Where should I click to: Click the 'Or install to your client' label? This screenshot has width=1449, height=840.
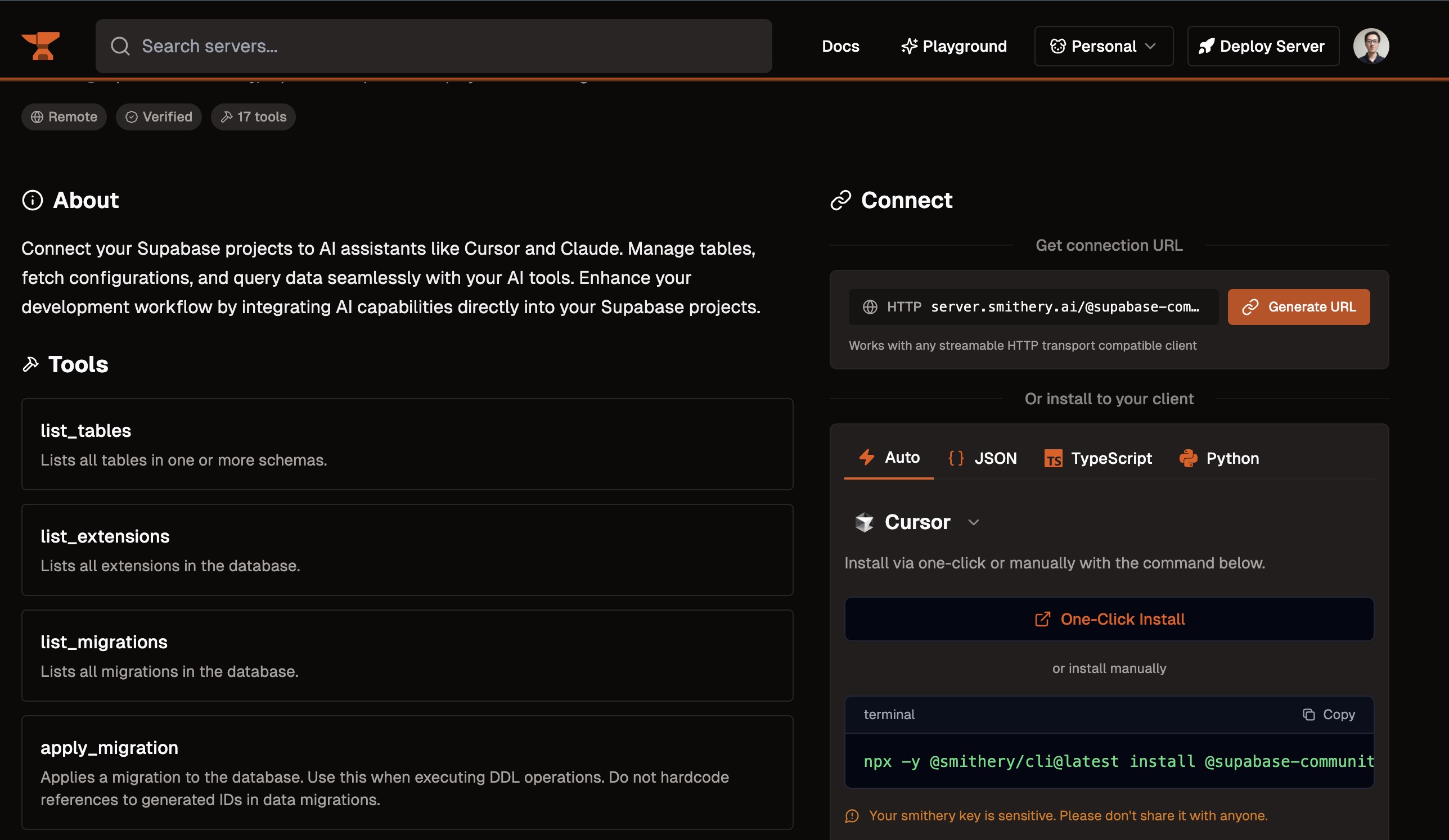(1109, 399)
